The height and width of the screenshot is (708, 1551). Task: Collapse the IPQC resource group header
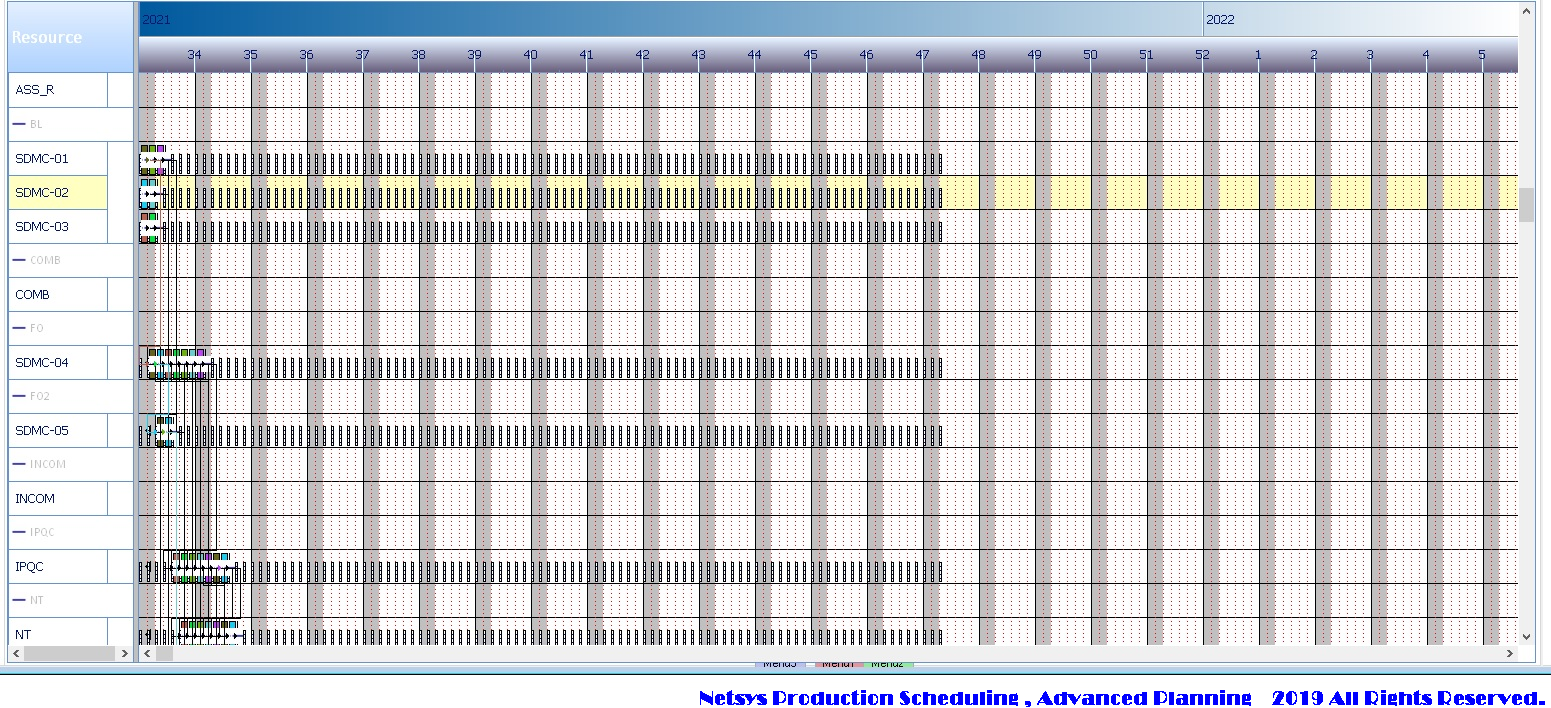[x=19, y=532]
